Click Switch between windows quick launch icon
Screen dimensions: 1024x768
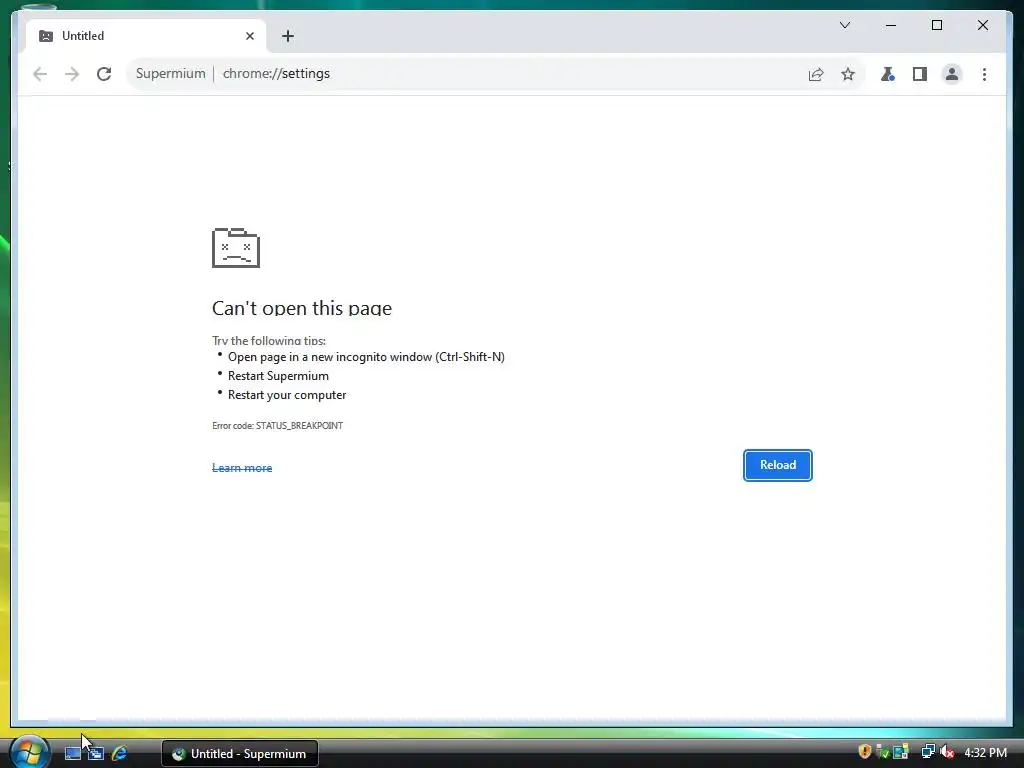pyautogui.click(x=96, y=753)
